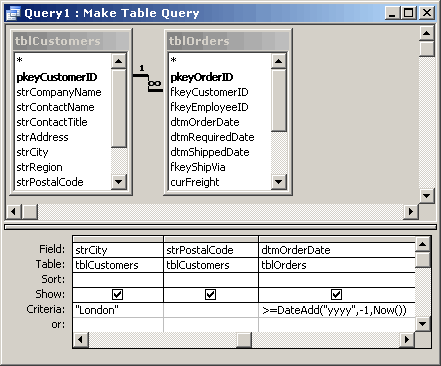
Task: Minimize the Query1 window
Action: pos(392,13)
